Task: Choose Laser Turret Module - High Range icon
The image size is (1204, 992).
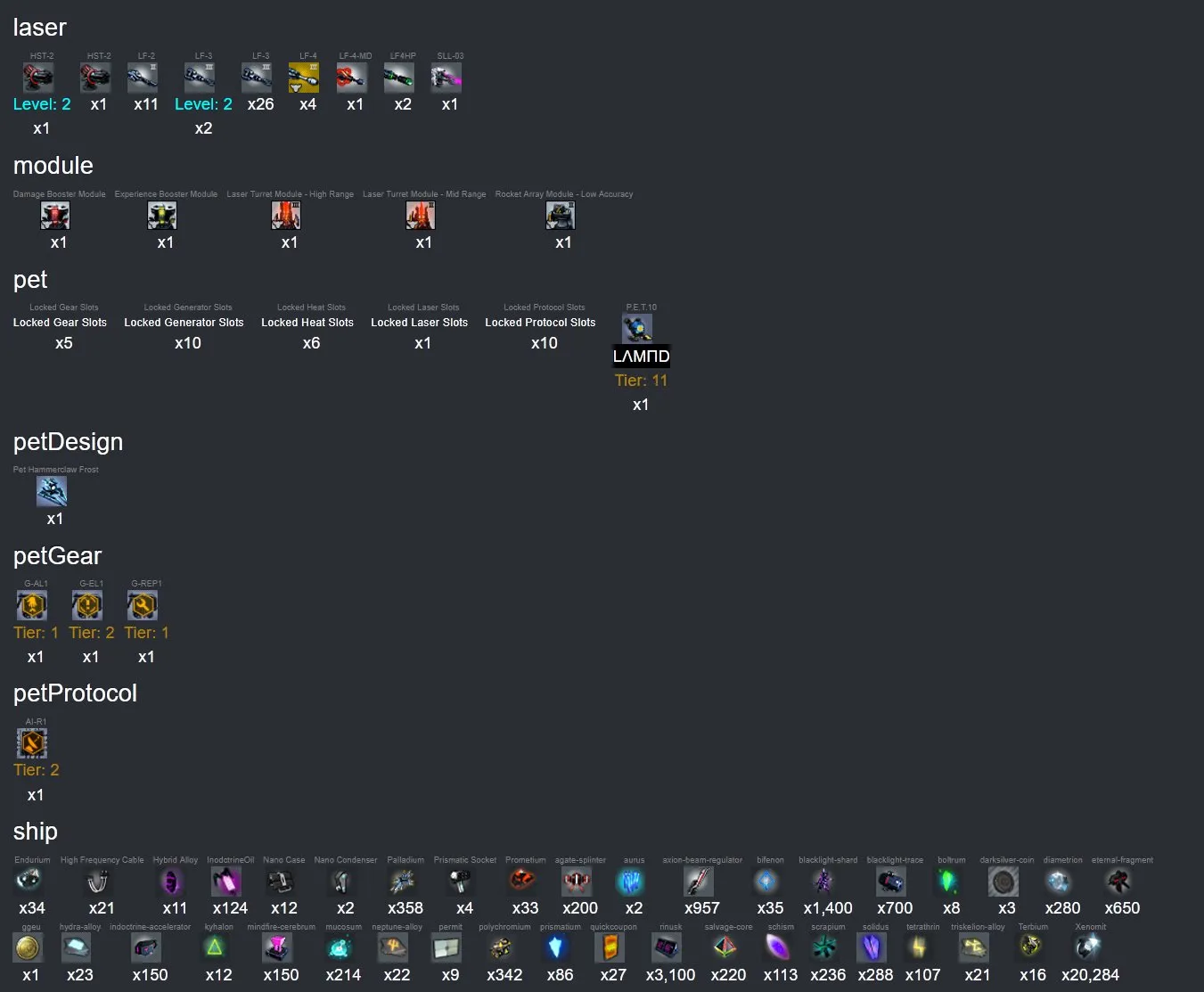Action: pyautogui.click(x=286, y=216)
